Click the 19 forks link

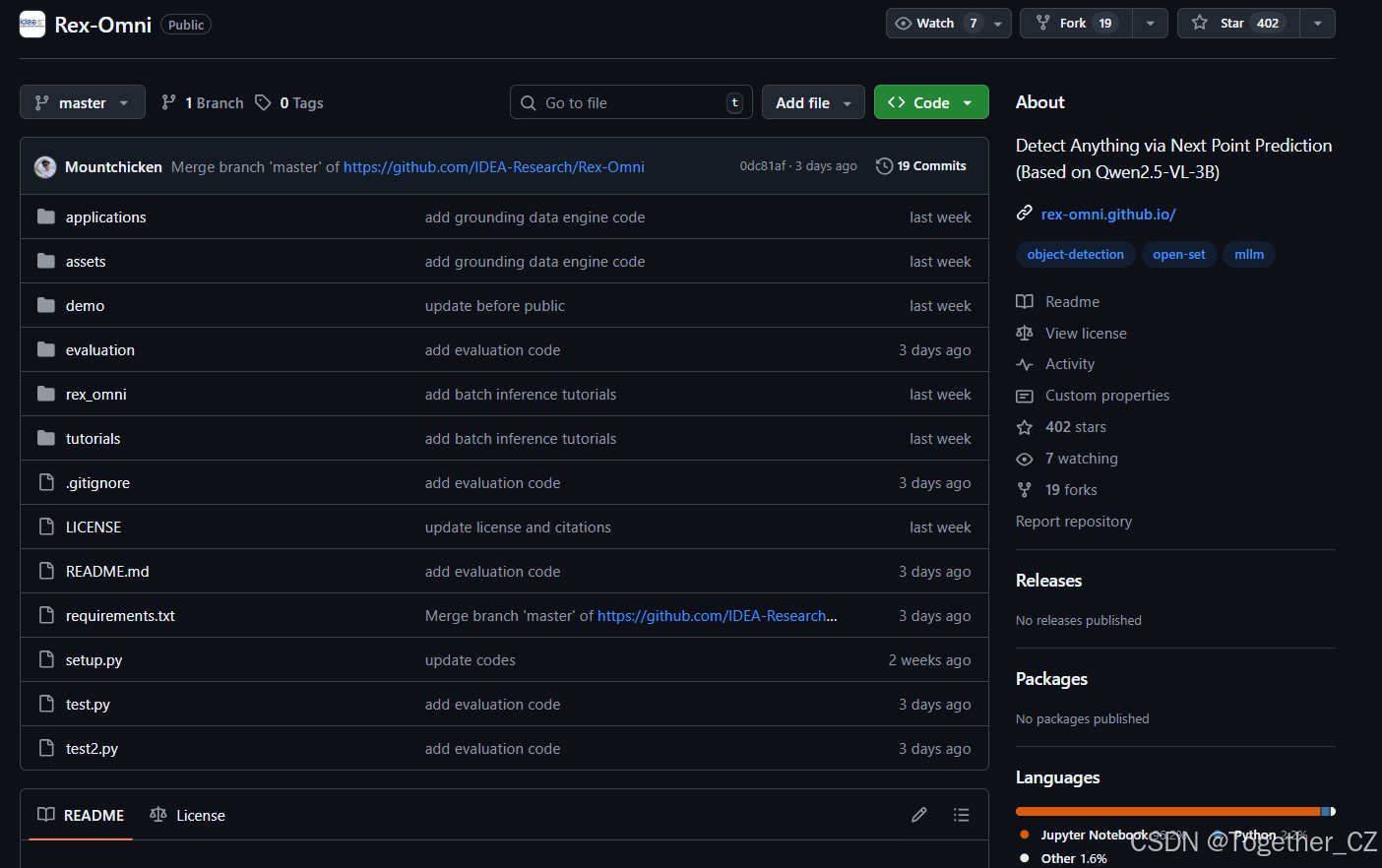click(1071, 490)
